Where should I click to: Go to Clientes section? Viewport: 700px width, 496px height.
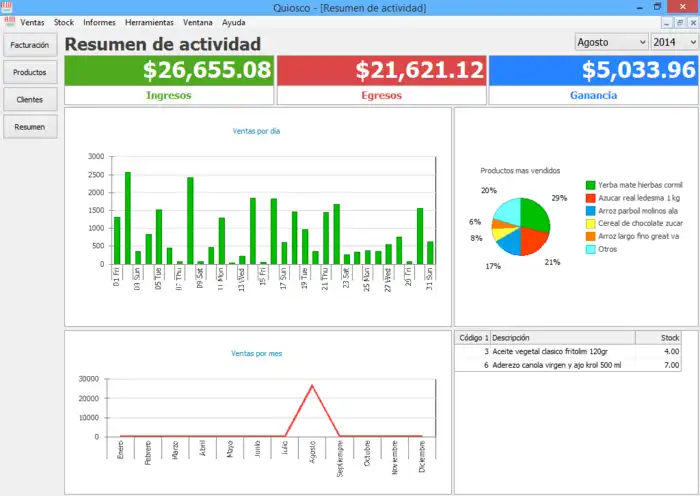30,100
